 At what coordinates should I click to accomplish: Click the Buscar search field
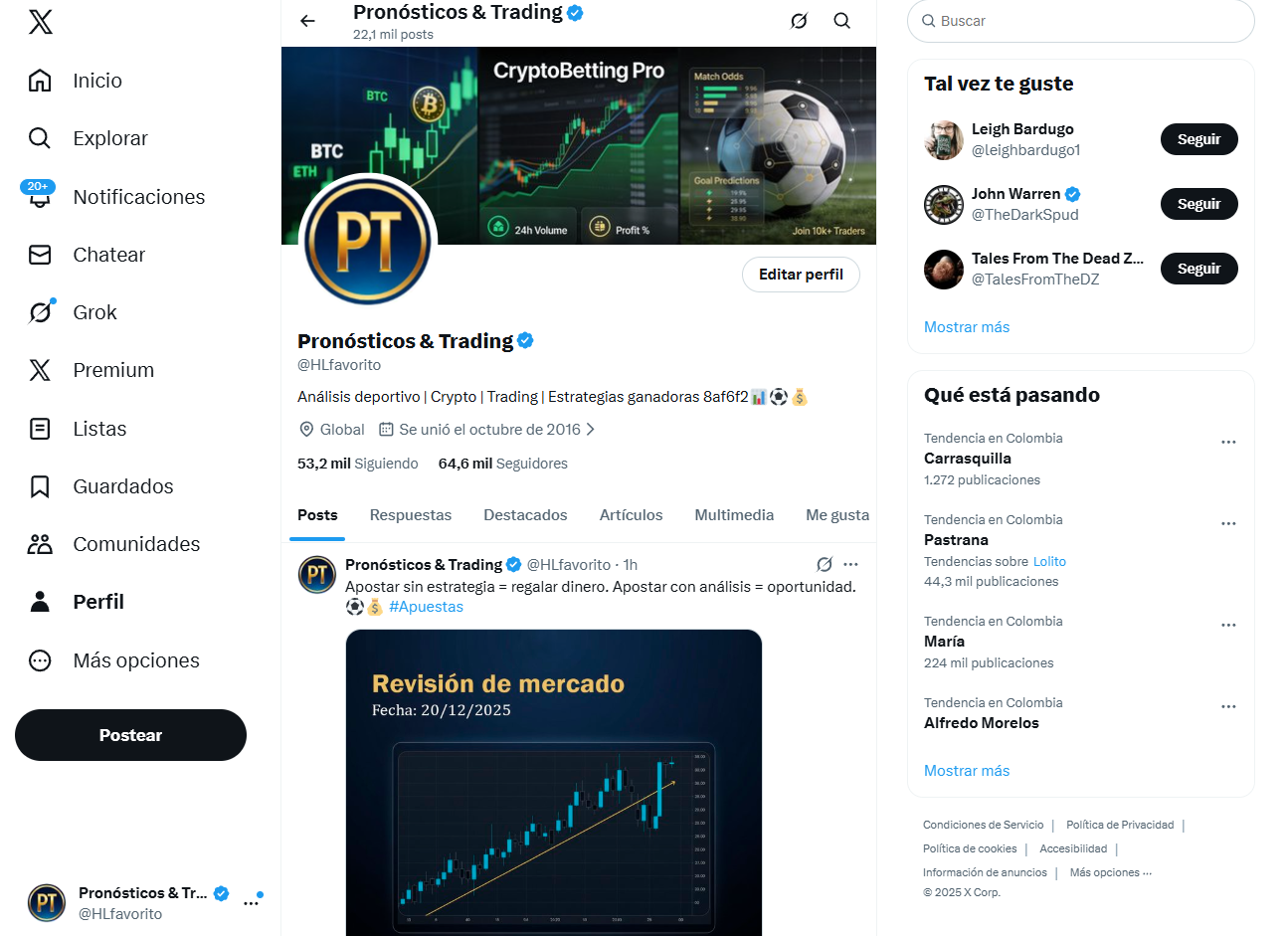tap(1081, 21)
